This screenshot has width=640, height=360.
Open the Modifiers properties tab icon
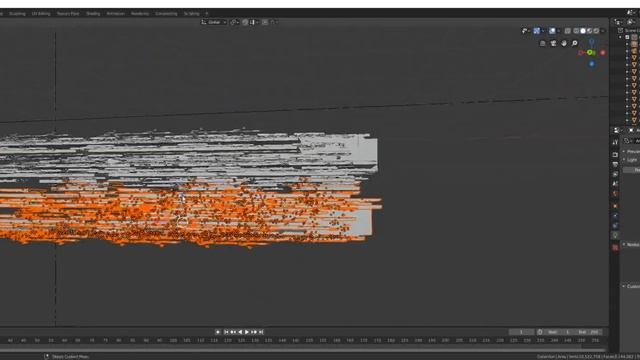coord(616,216)
